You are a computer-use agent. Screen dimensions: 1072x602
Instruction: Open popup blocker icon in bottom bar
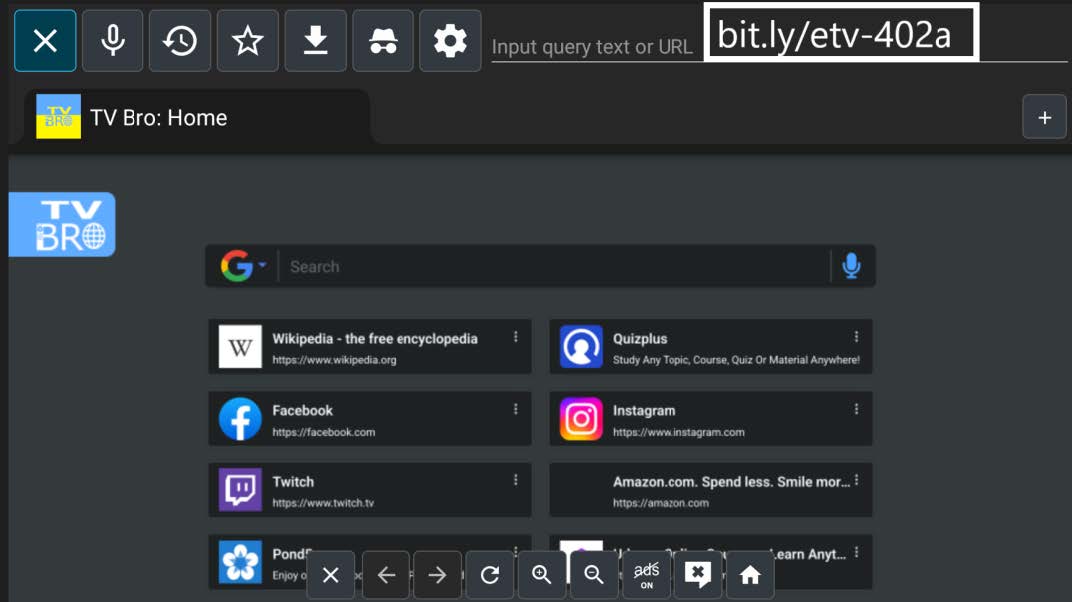pyautogui.click(x=698, y=575)
